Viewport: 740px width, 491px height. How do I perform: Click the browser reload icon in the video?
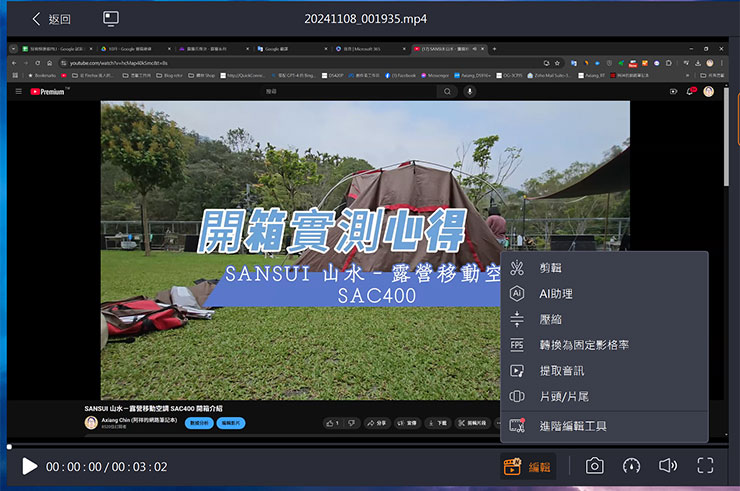tap(37, 63)
